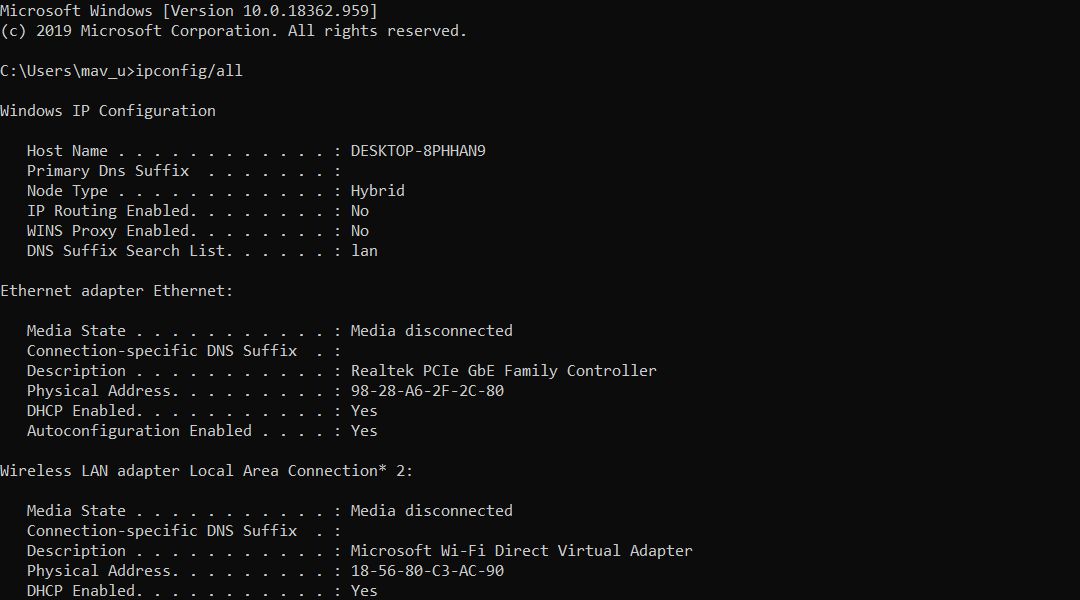Click the WINS Proxy Enabled No value

[x=360, y=231]
